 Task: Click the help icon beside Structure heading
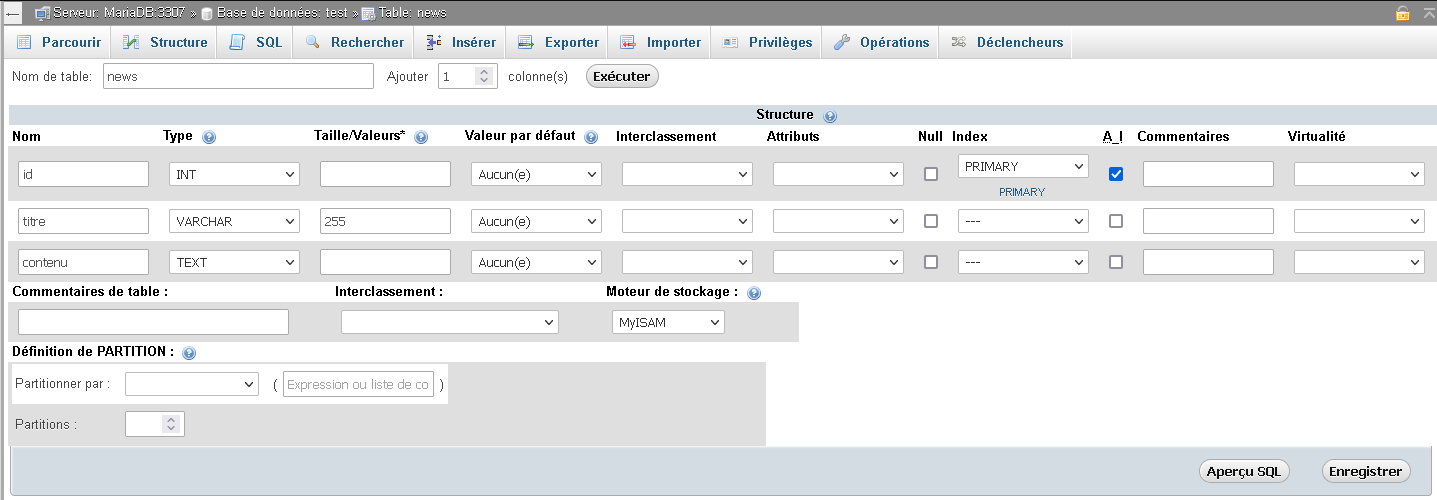pyautogui.click(x=830, y=116)
